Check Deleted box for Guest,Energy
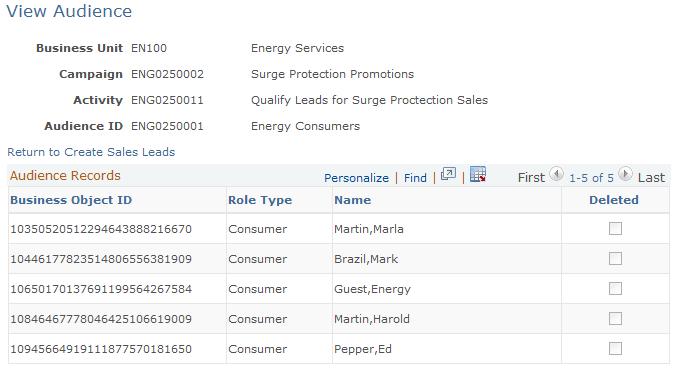The height and width of the screenshot is (370, 677). [x=615, y=288]
